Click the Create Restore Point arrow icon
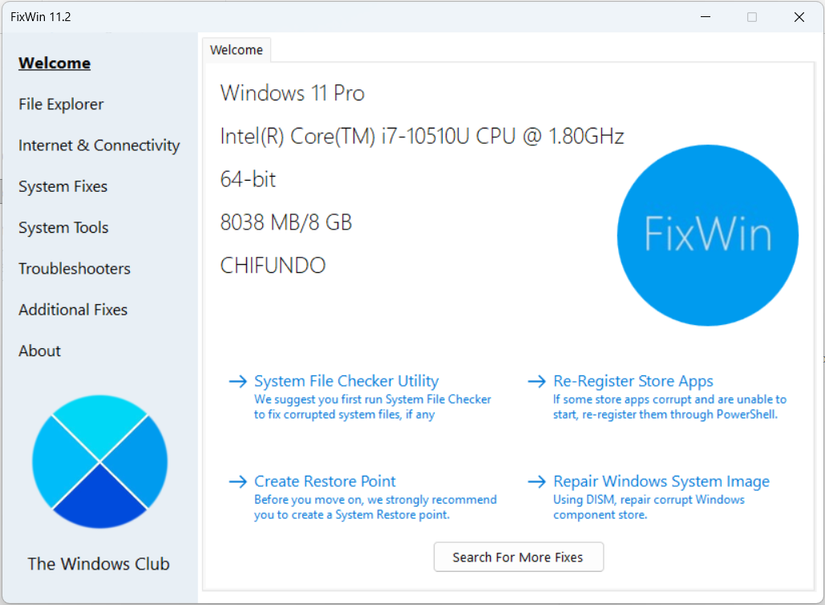Screen dimensions: 825x605 coord(237,481)
